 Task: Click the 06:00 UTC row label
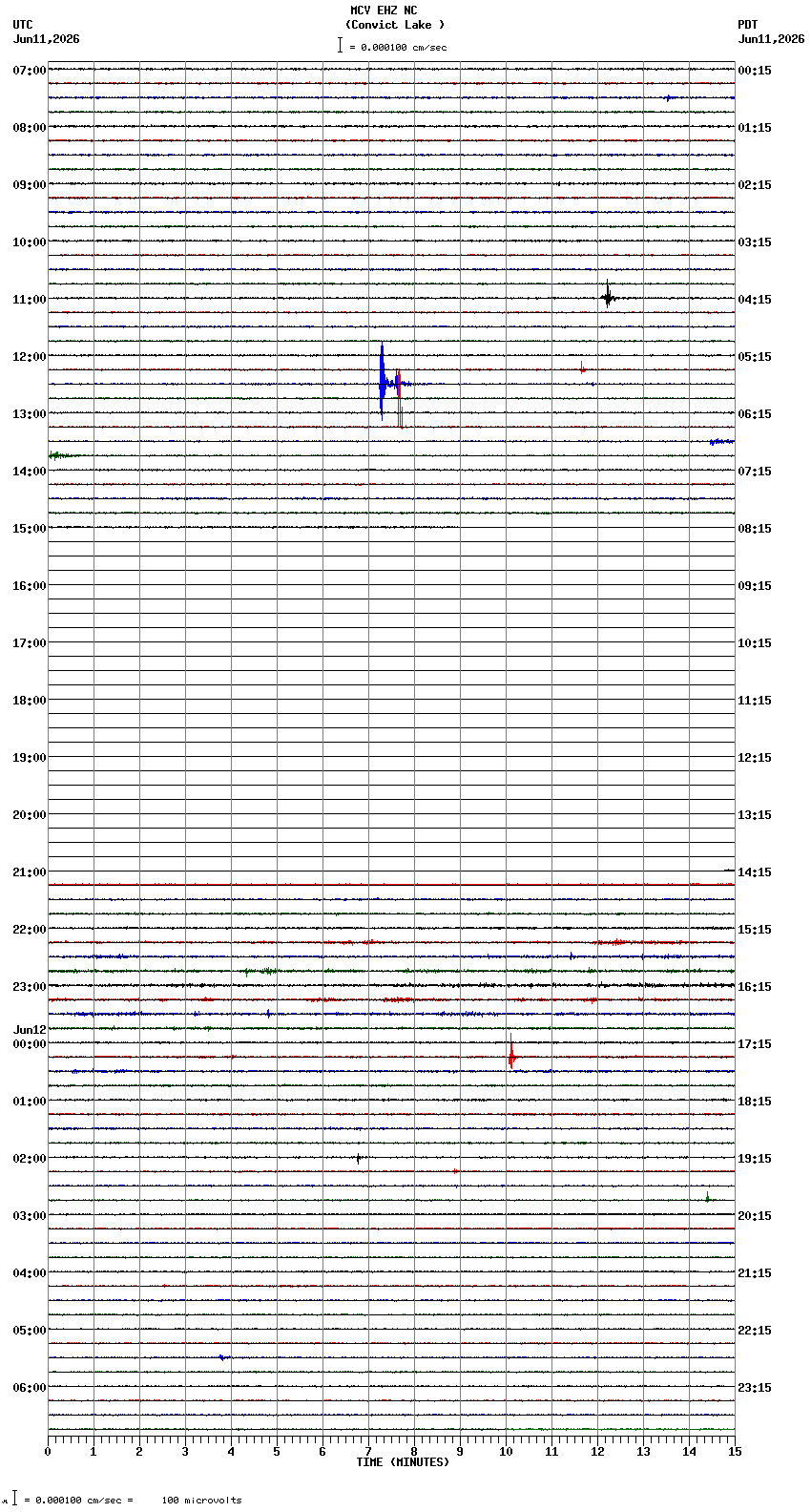(30, 1388)
